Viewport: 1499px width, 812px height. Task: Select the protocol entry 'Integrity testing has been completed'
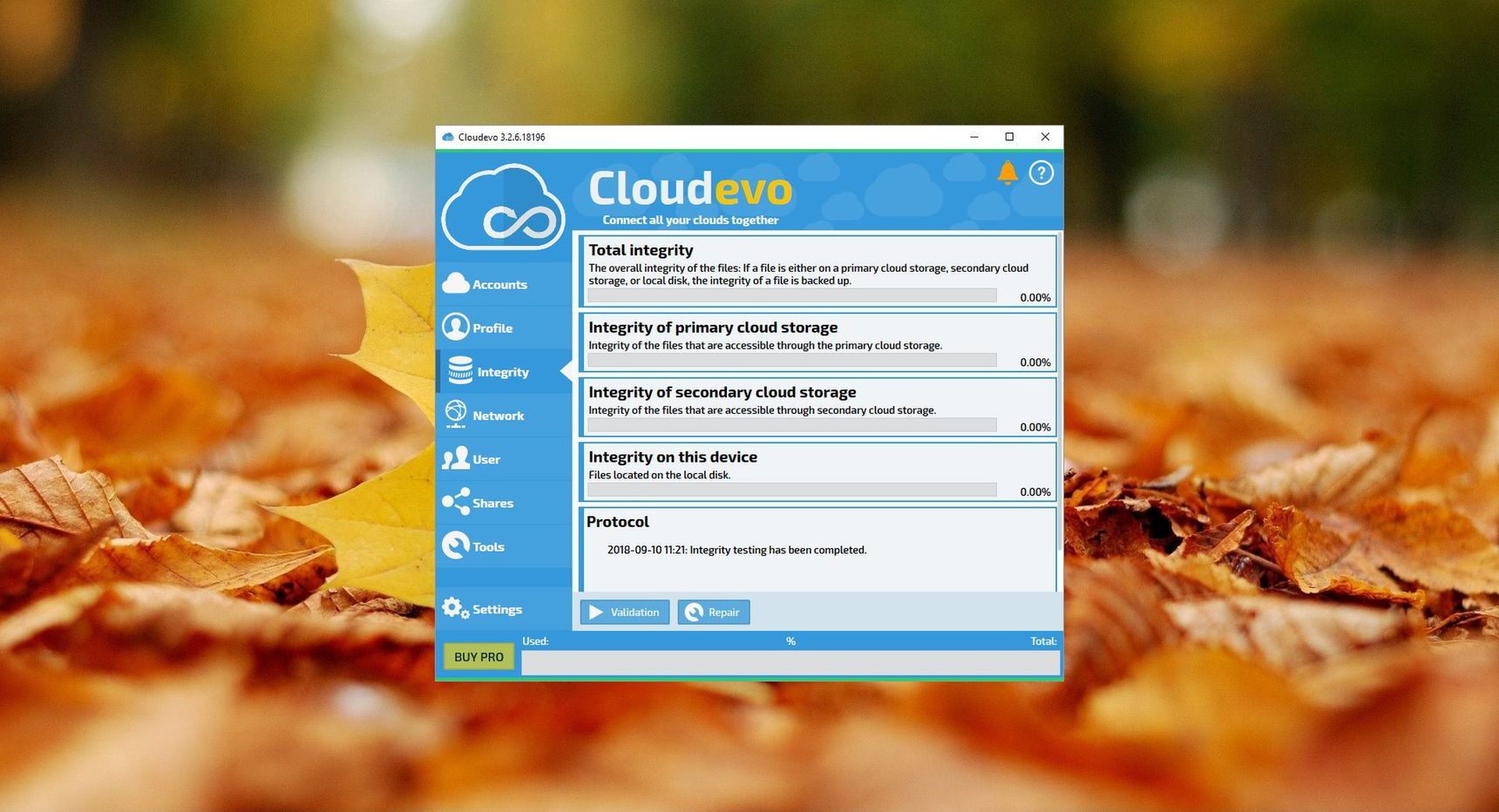coord(736,550)
